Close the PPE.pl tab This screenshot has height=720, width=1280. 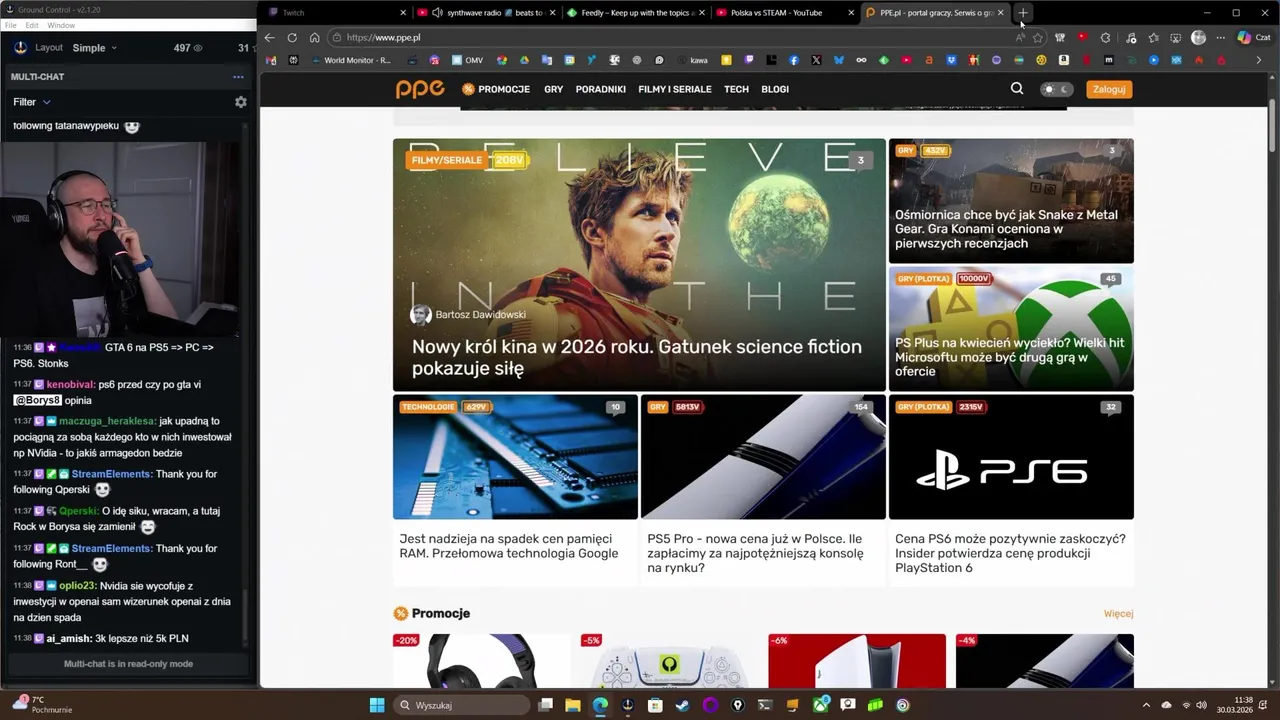click(x=1000, y=13)
